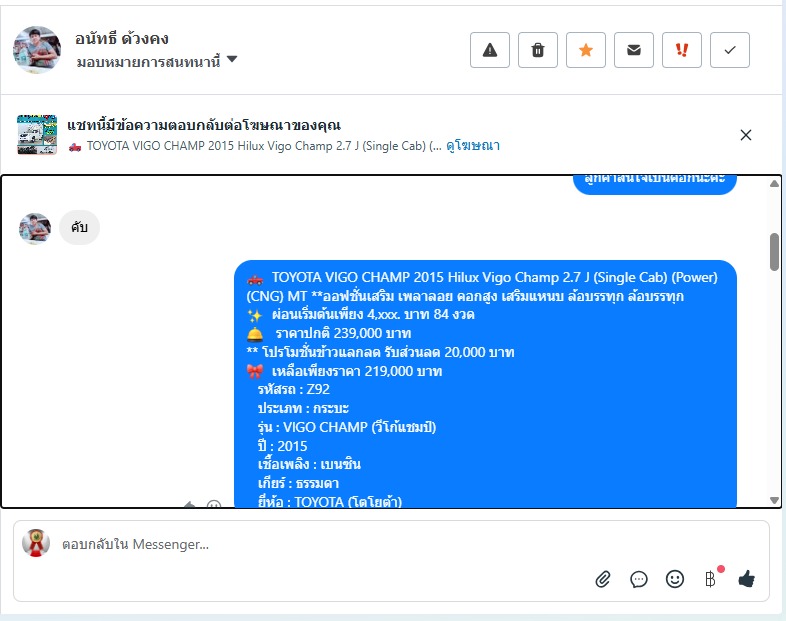Viewport: 786px width, 621px height.
Task: Star this conversation with the orange star
Action: coord(586,50)
